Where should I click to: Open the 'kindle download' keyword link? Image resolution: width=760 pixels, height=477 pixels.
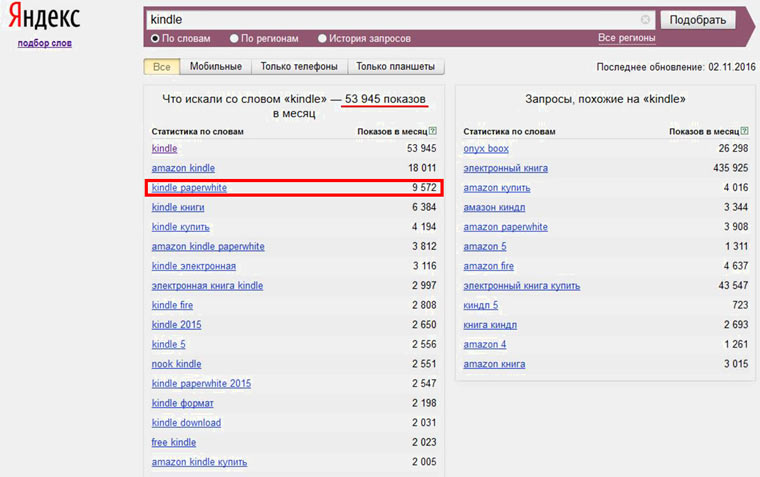(x=186, y=423)
